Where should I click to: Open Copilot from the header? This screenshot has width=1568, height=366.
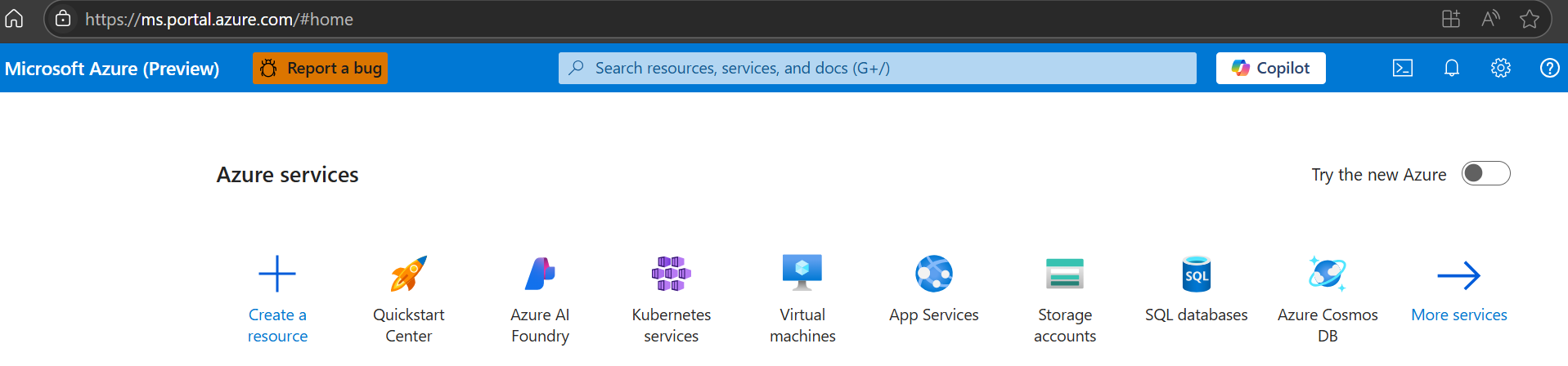(1270, 69)
